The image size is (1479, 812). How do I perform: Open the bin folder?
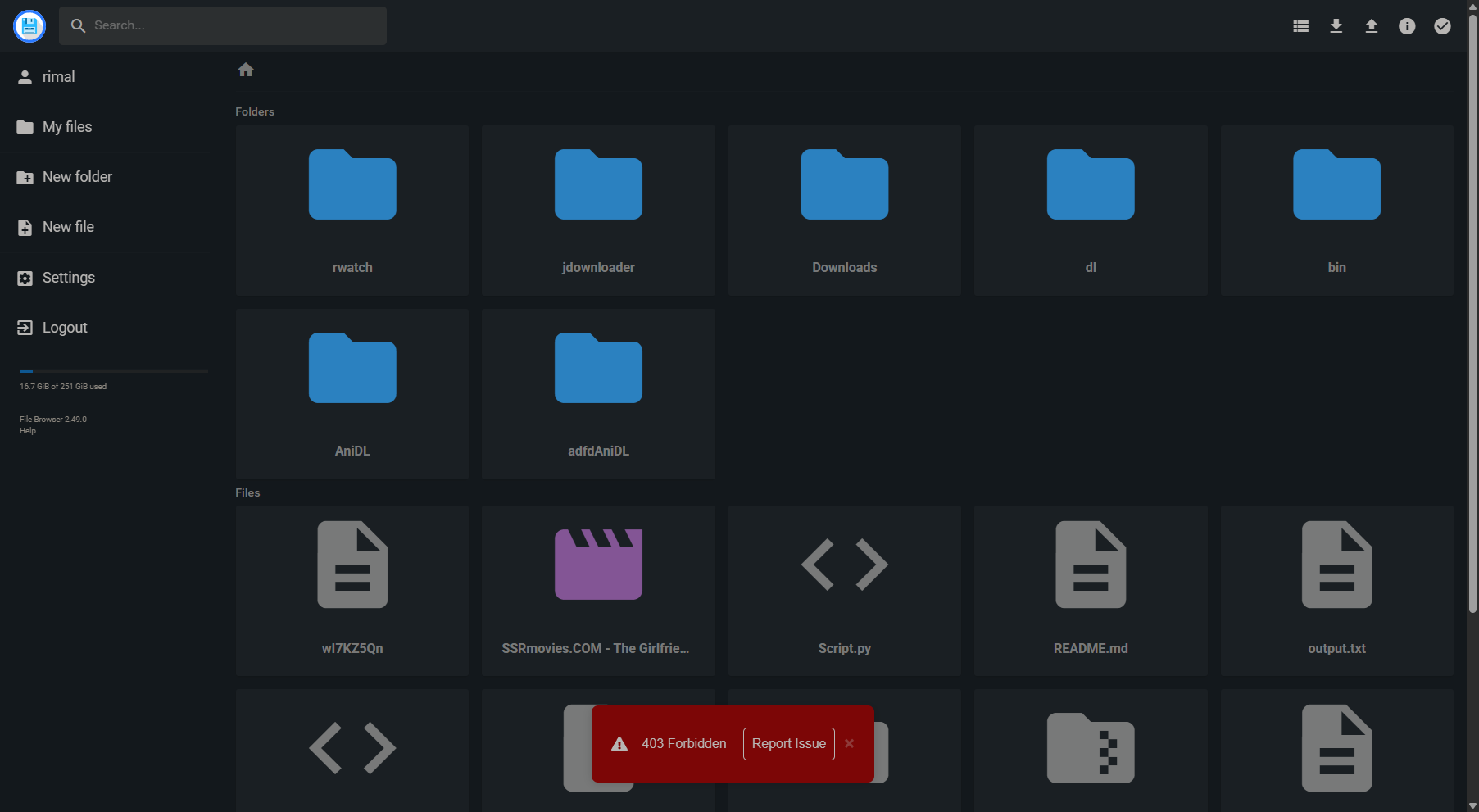tap(1337, 211)
